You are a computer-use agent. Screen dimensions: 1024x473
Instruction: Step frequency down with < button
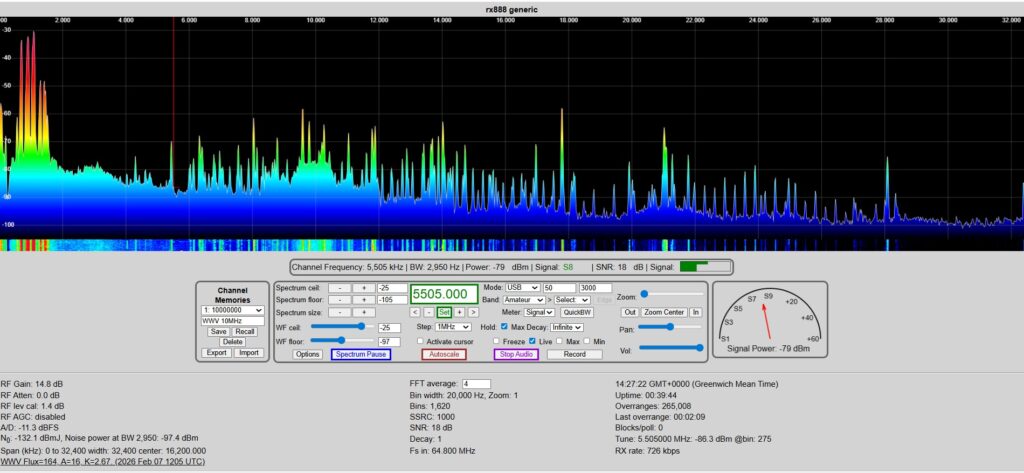(x=415, y=312)
